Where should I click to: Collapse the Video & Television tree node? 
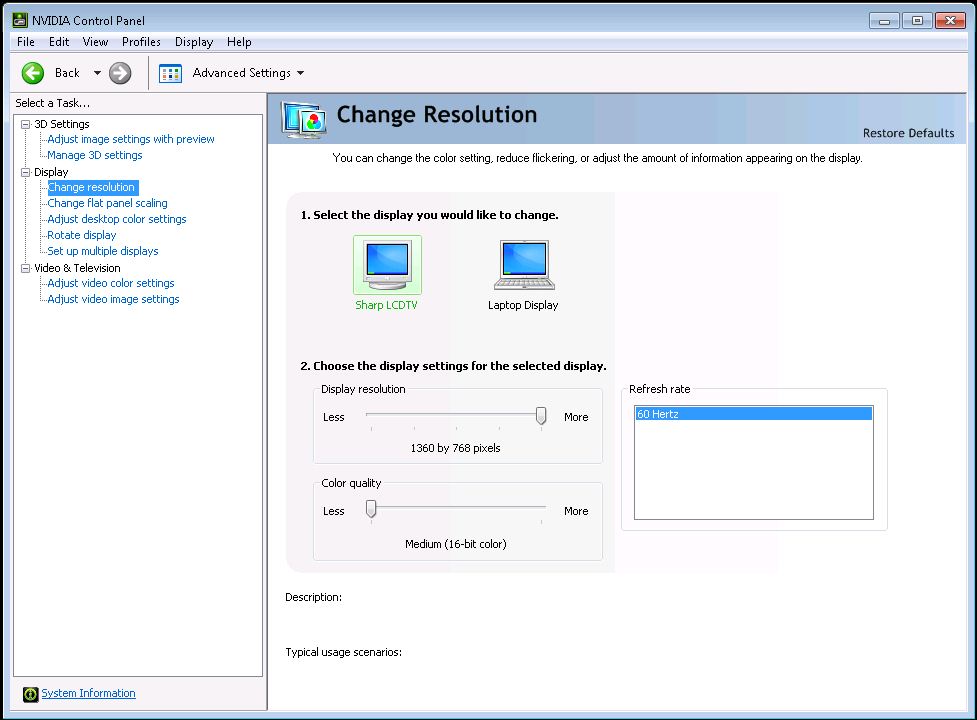(26, 268)
